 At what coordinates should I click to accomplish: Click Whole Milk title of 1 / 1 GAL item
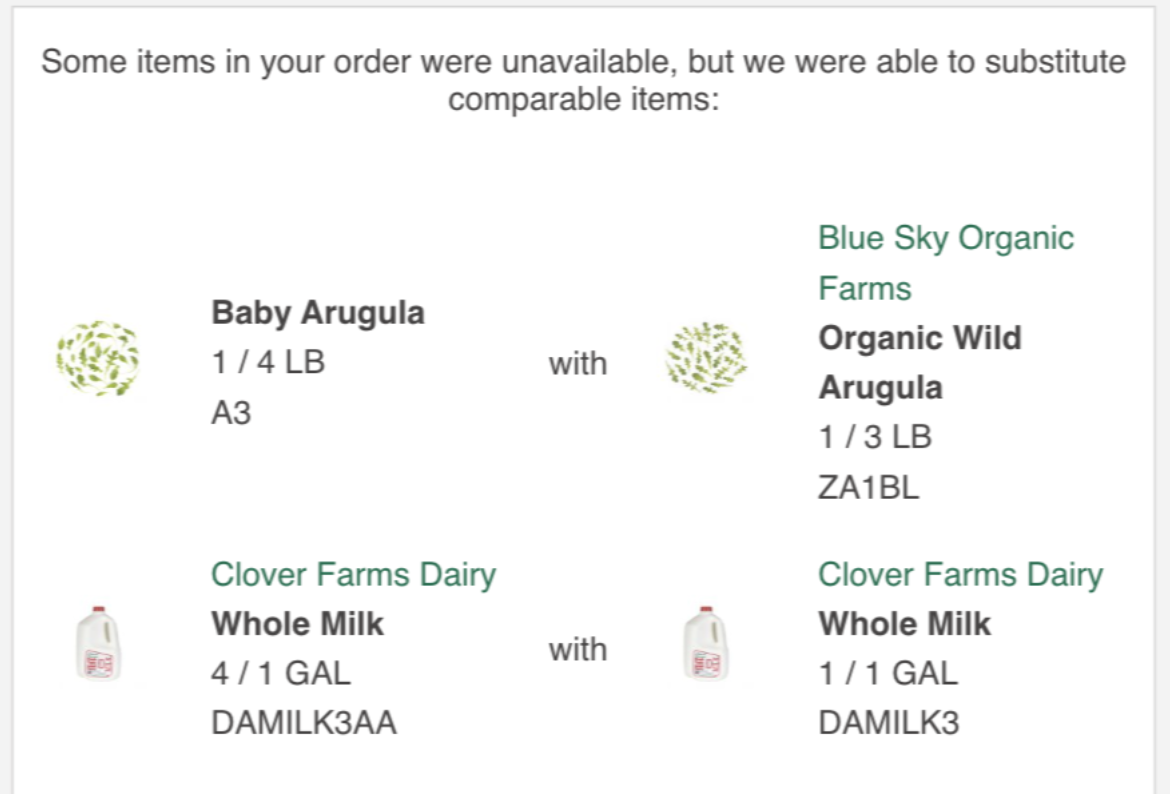(904, 624)
